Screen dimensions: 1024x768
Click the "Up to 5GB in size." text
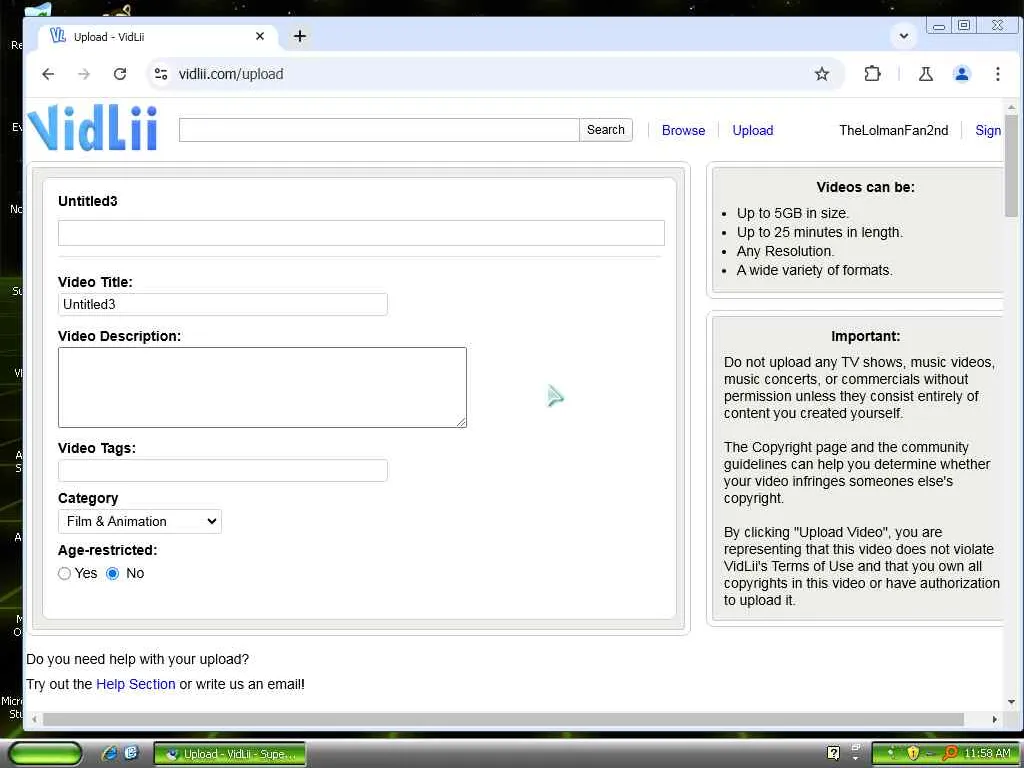[x=793, y=213]
